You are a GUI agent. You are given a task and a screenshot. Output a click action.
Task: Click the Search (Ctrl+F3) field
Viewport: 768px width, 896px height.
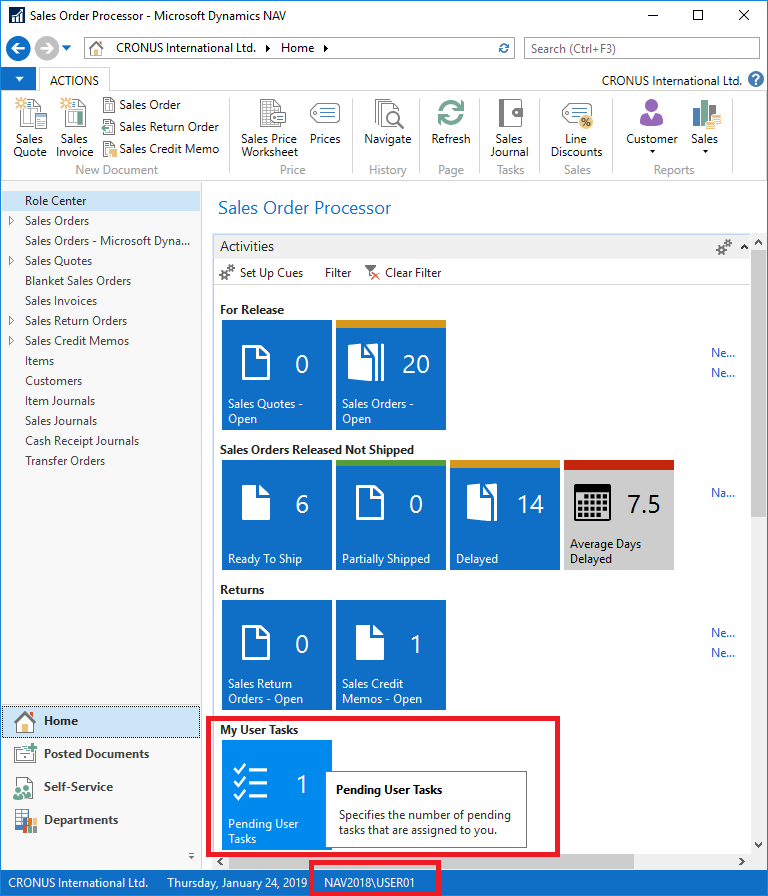tap(641, 49)
